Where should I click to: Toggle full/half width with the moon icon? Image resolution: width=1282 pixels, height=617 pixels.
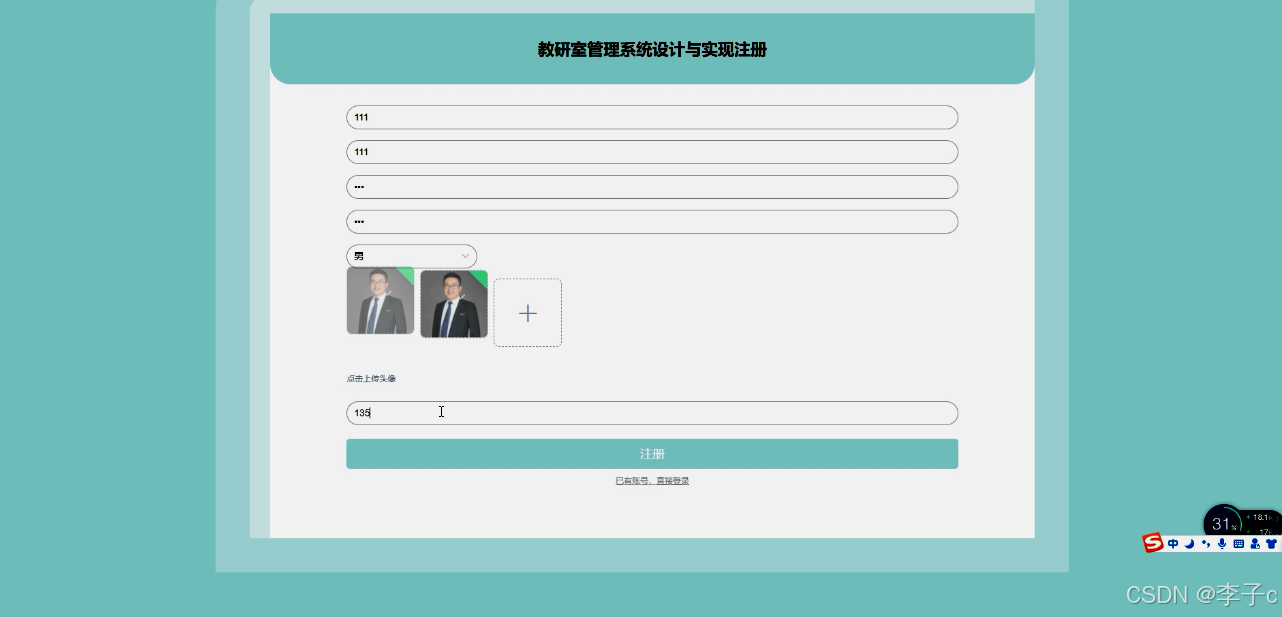[1189, 543]
